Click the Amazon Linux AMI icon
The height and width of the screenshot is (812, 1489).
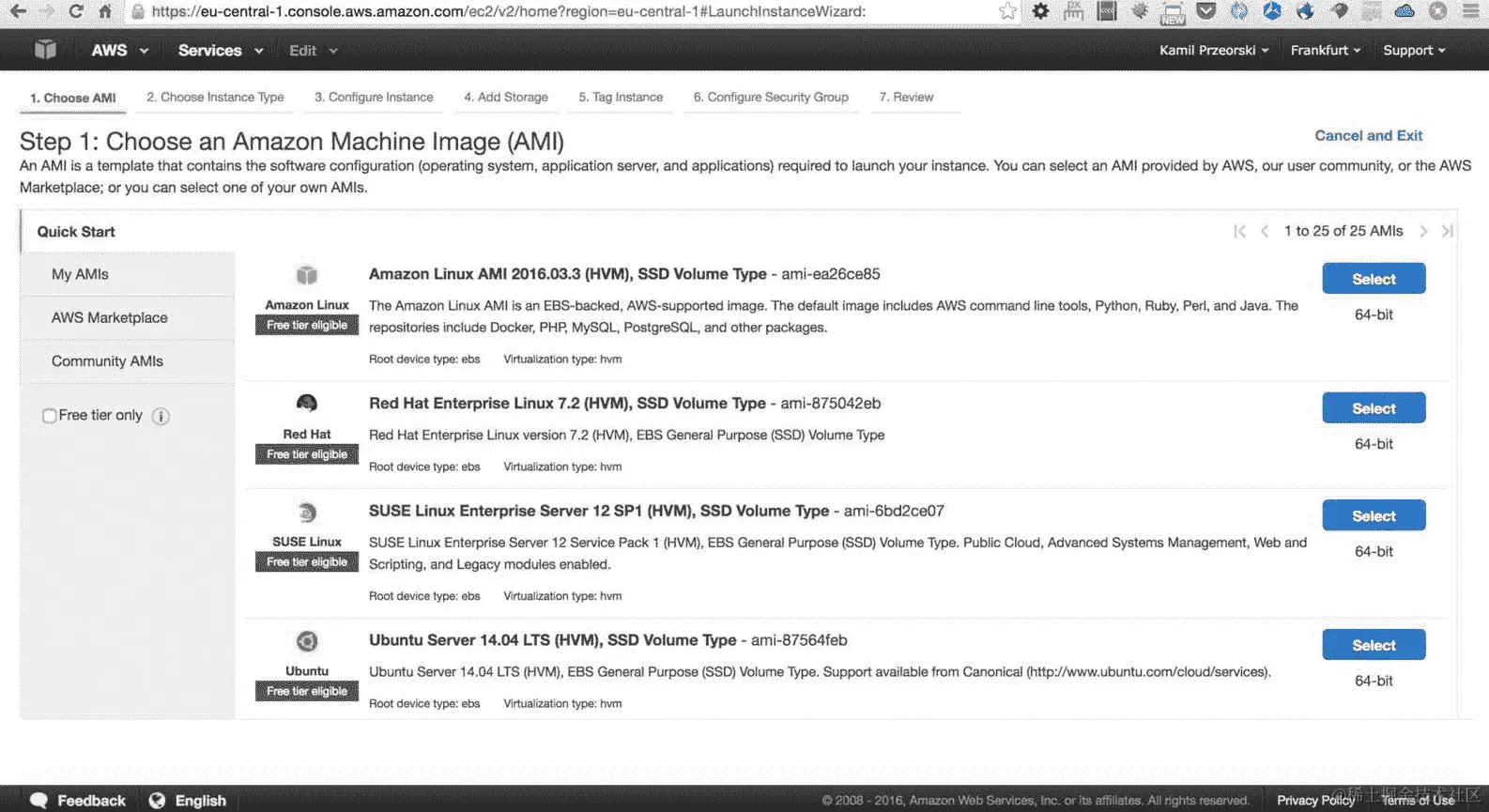point(307,275)
